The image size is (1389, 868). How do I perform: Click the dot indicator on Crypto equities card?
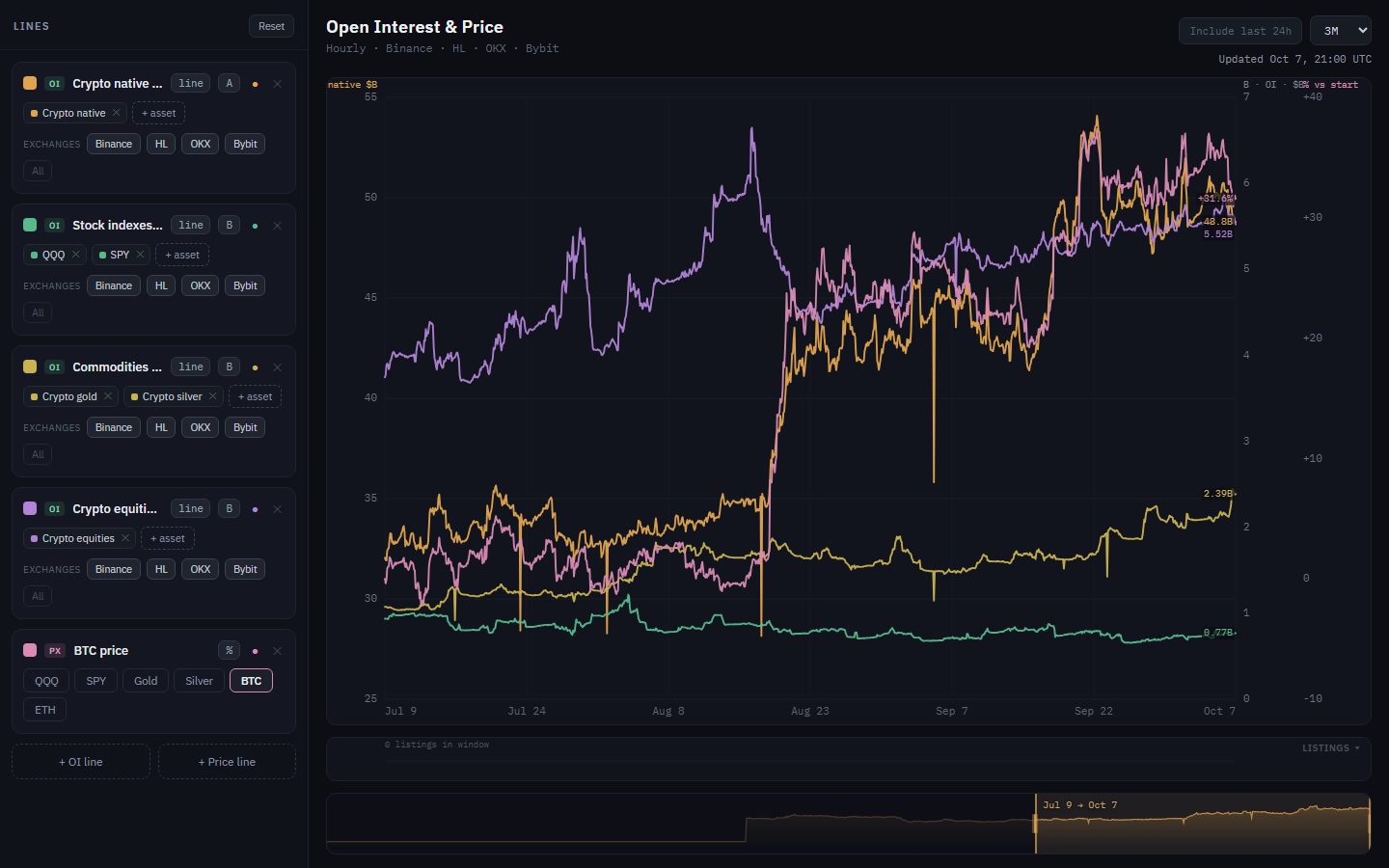pyautogui.click(x=255, y=509)
